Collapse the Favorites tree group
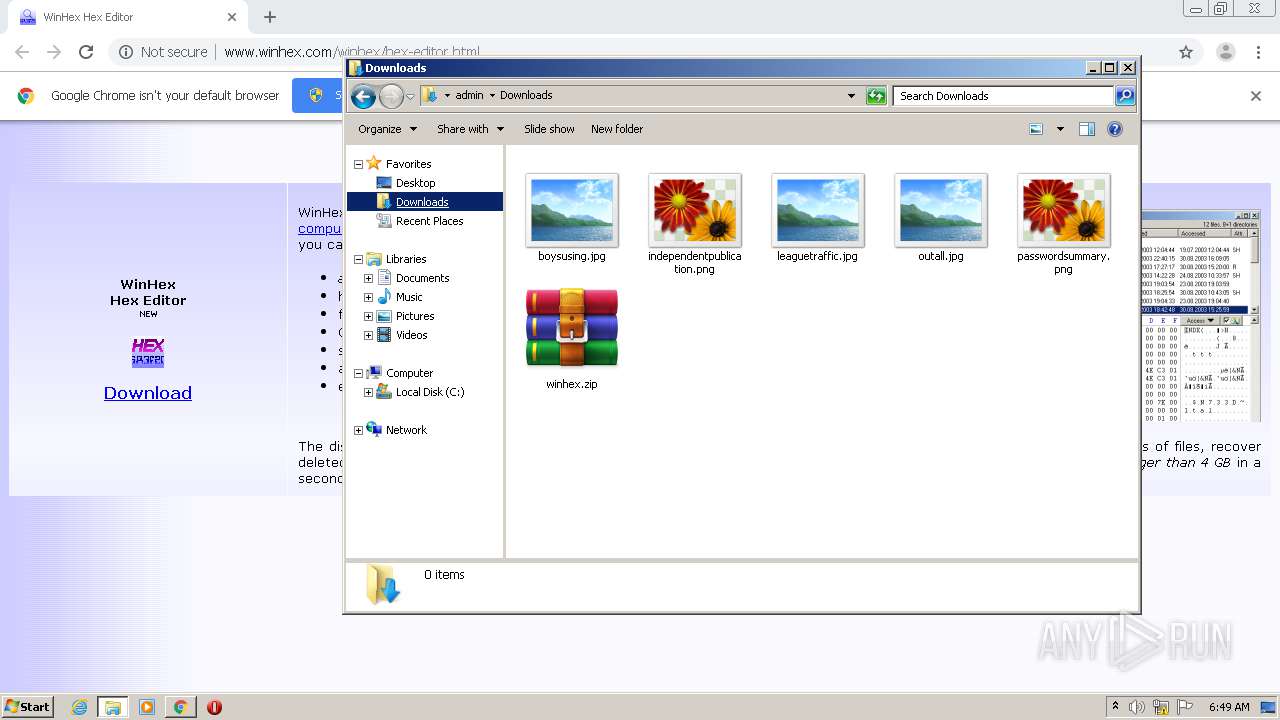Image resolution: width=1280 pixels, height=720 pixels. click(358, 164)
